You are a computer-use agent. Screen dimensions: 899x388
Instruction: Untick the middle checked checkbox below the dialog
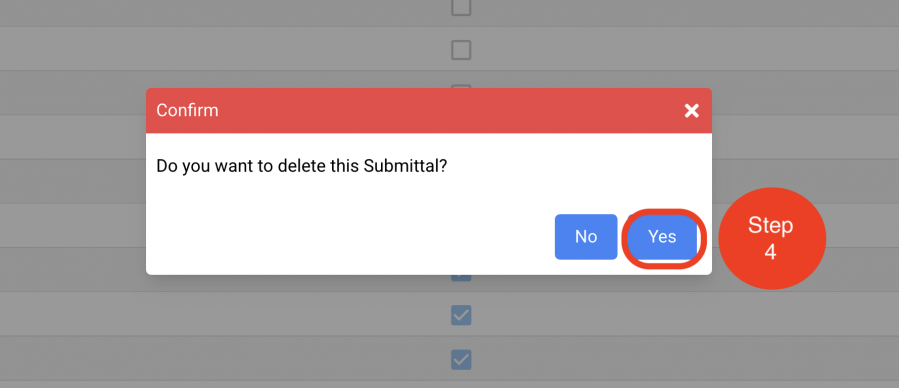click(461, 315)
